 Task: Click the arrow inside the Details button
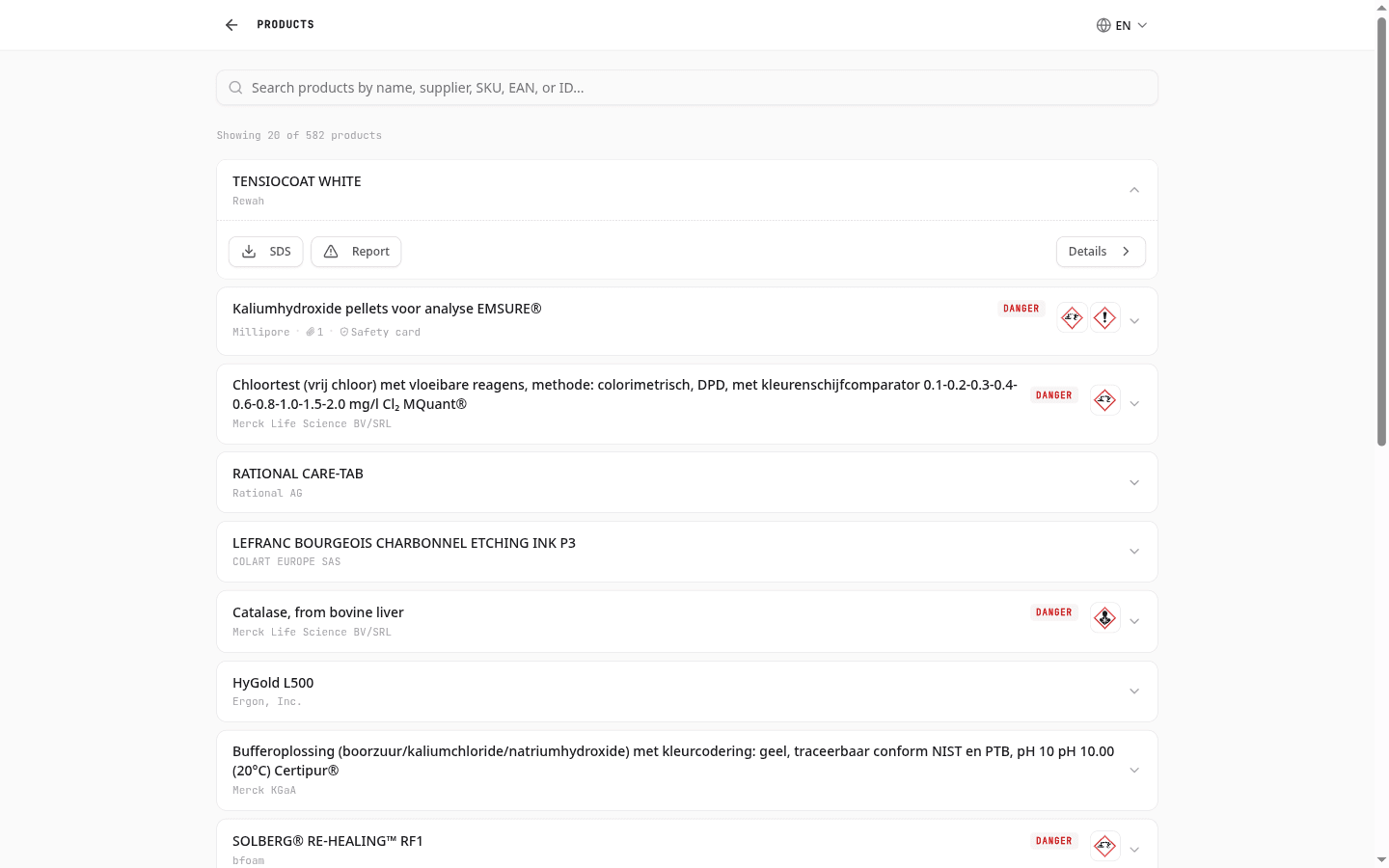point(1126,252)
